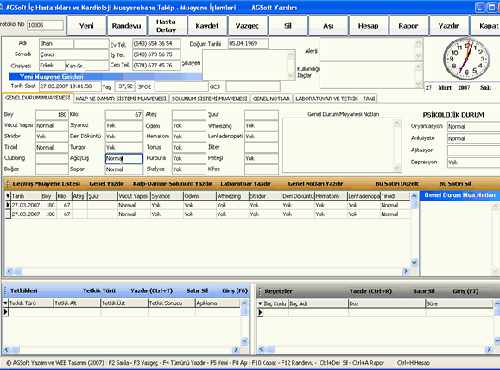Click row selector arrow in Tetkikler grid
This screenshot has width=500, height=370.
(6, 312)
